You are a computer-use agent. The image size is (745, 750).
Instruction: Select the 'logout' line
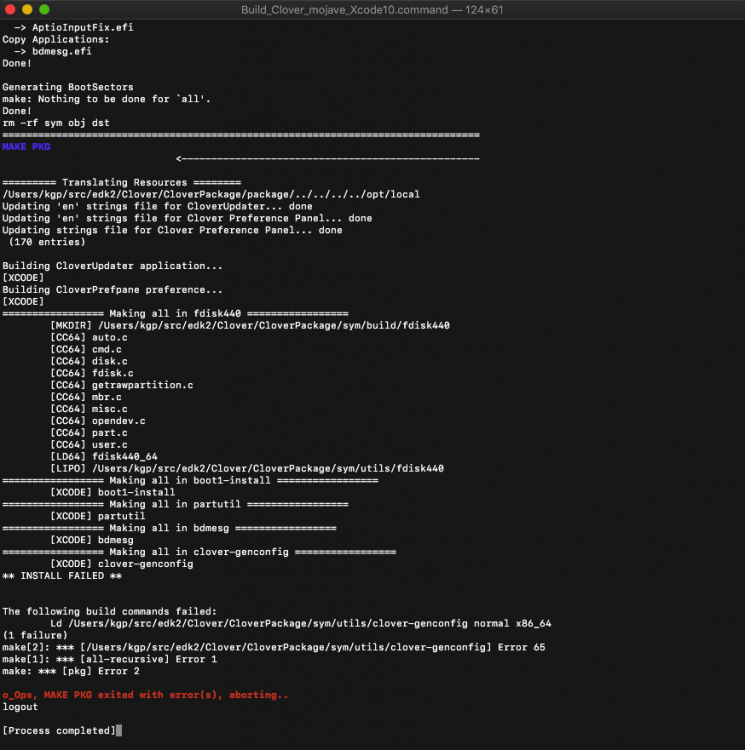point(20,707)
